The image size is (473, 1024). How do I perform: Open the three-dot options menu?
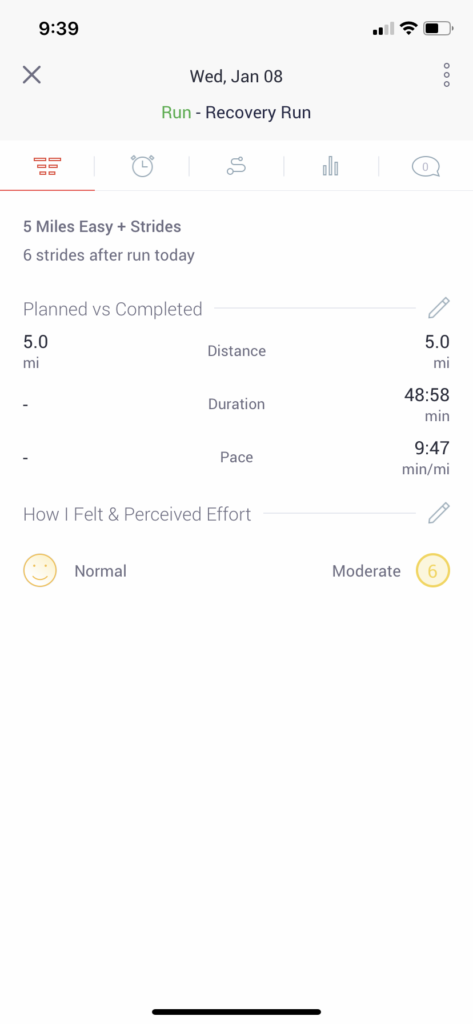(447, 75)
